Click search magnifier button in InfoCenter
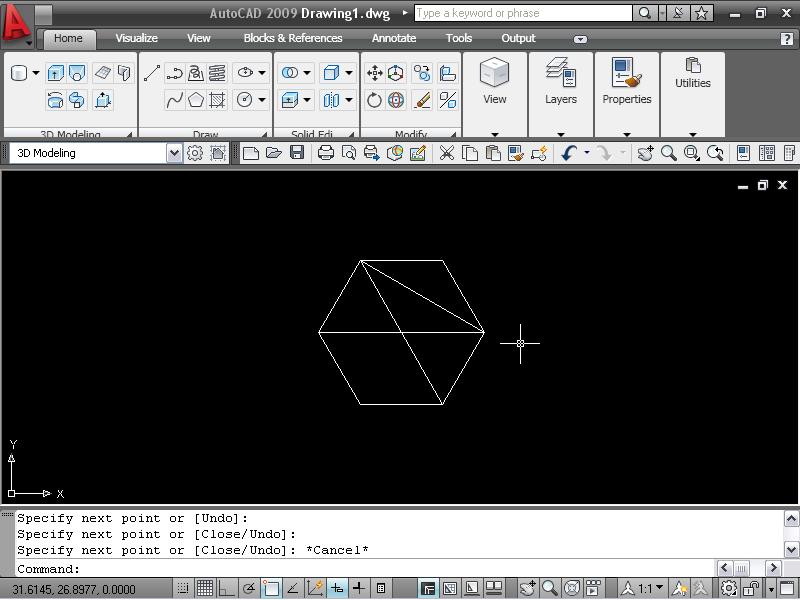The width and height of the screenshot is (800, 600). [x=645, y=13]
